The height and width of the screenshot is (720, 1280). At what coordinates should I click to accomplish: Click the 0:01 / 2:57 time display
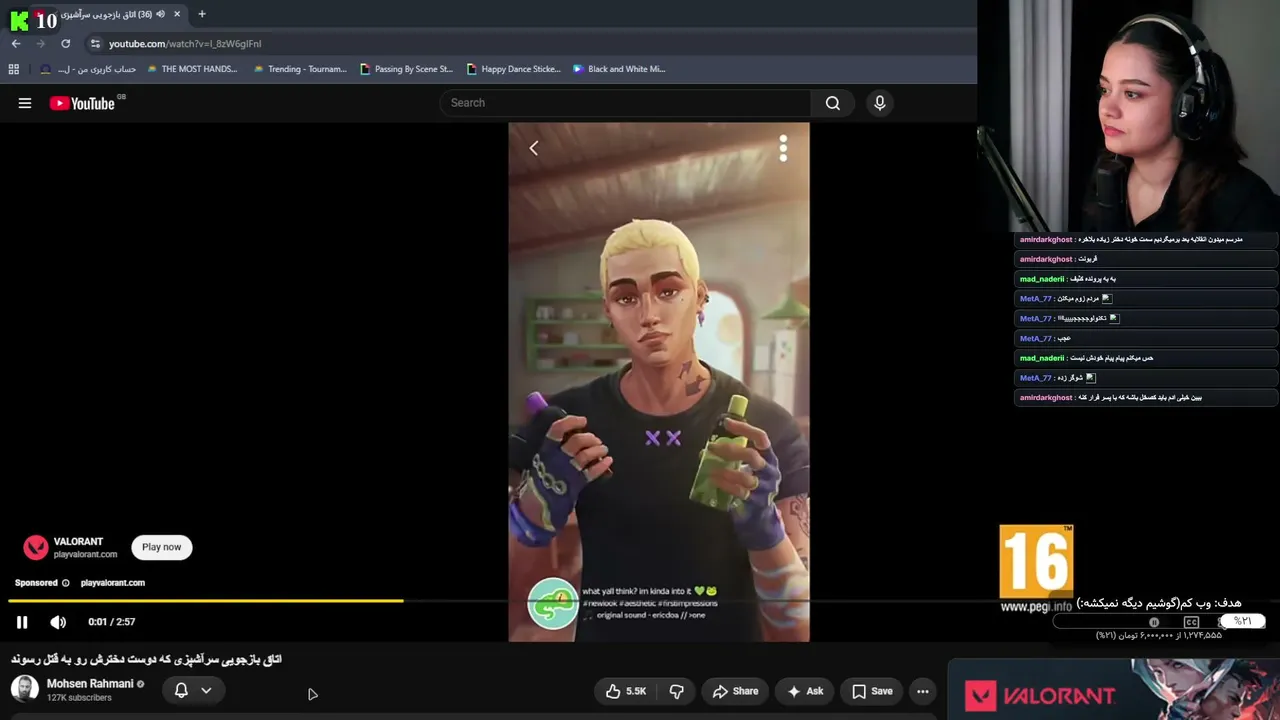pos(111,622)
